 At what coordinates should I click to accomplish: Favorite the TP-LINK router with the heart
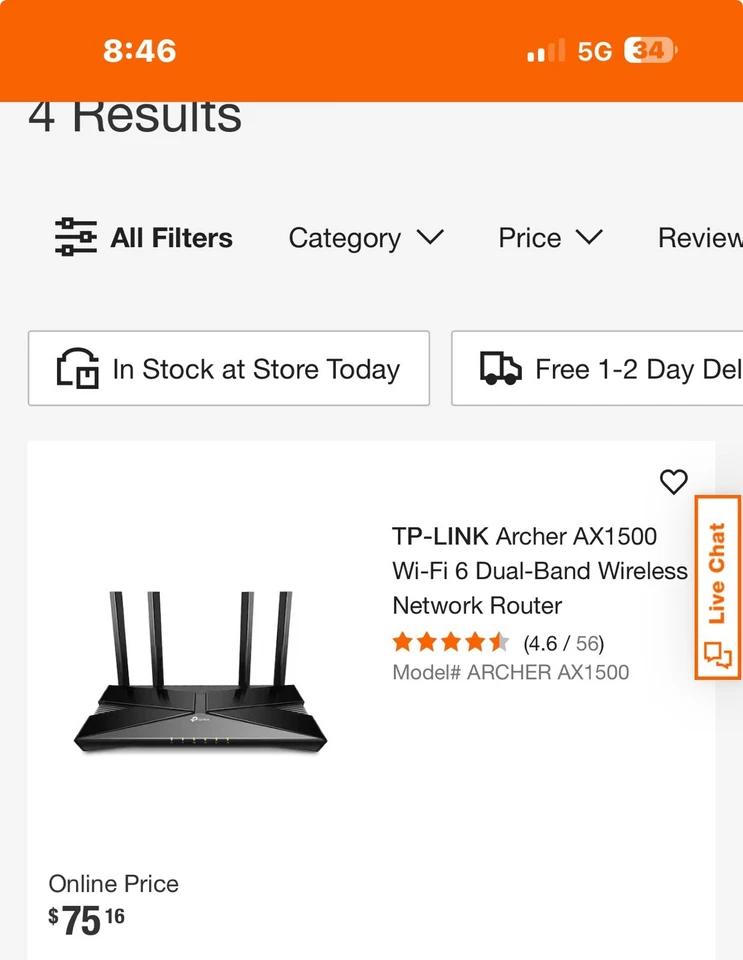pos(672,482)
